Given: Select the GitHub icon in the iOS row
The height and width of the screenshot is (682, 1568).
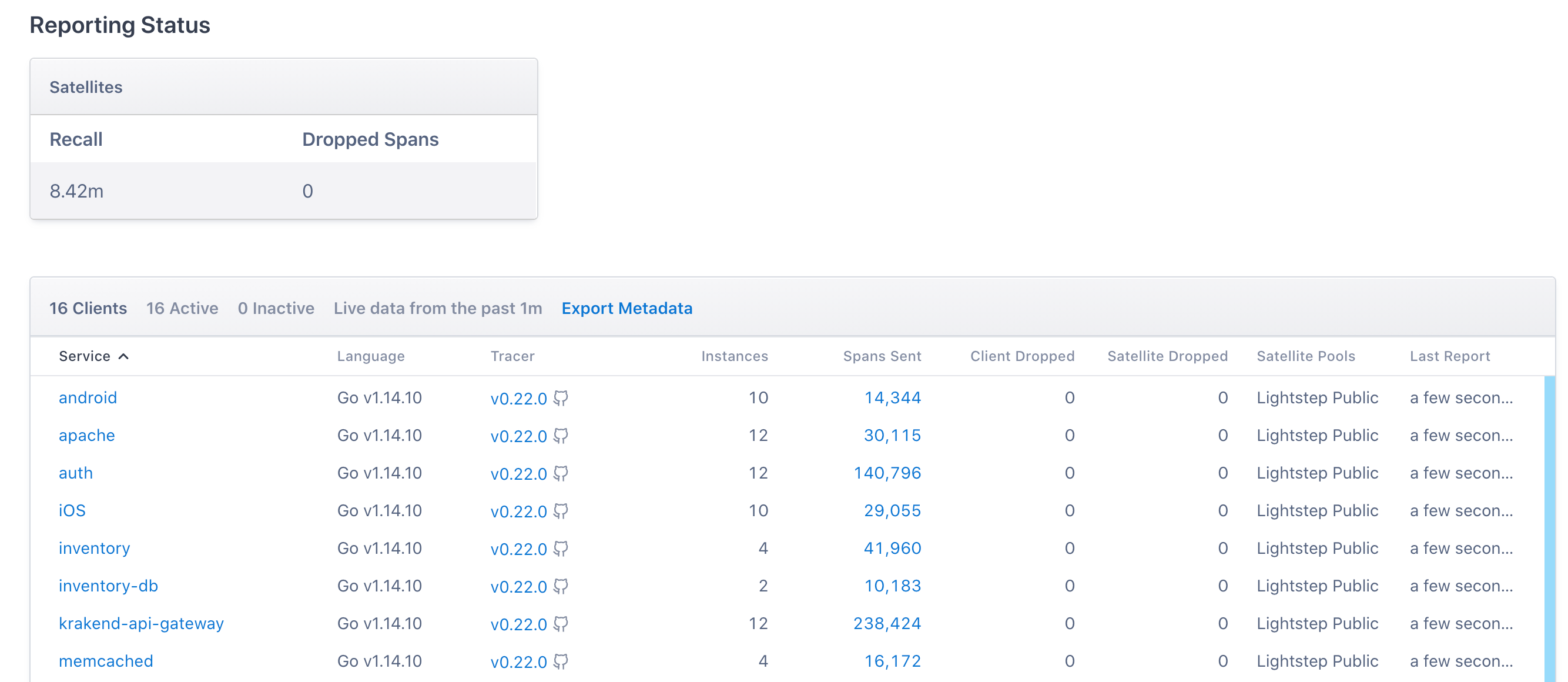Looking at the screenshot, I should [561, 511].
